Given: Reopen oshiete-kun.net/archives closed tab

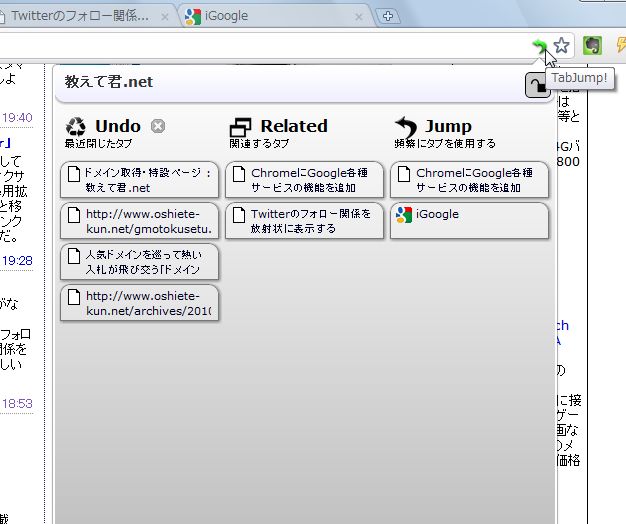Looking at the screenshot, I should pyautogui.click(x=139, y=303).
